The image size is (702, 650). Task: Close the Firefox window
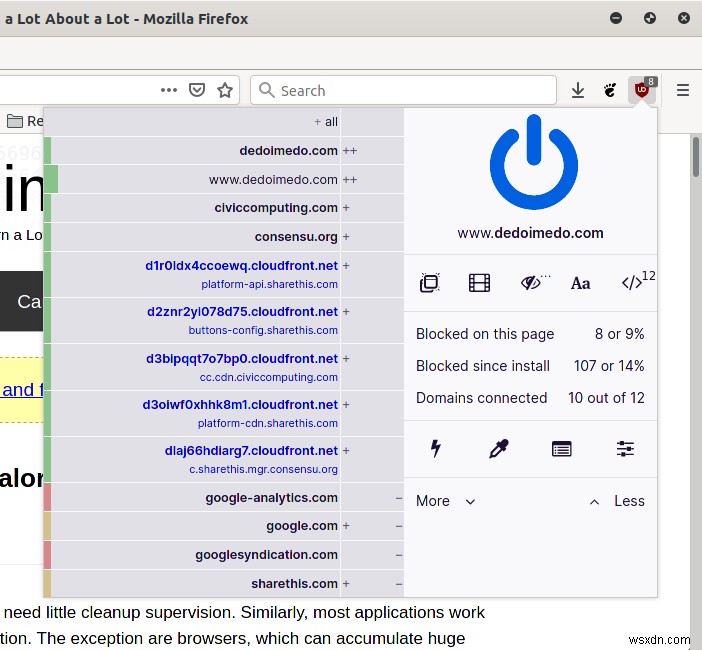pyautogui.click(x=684, y=18)
